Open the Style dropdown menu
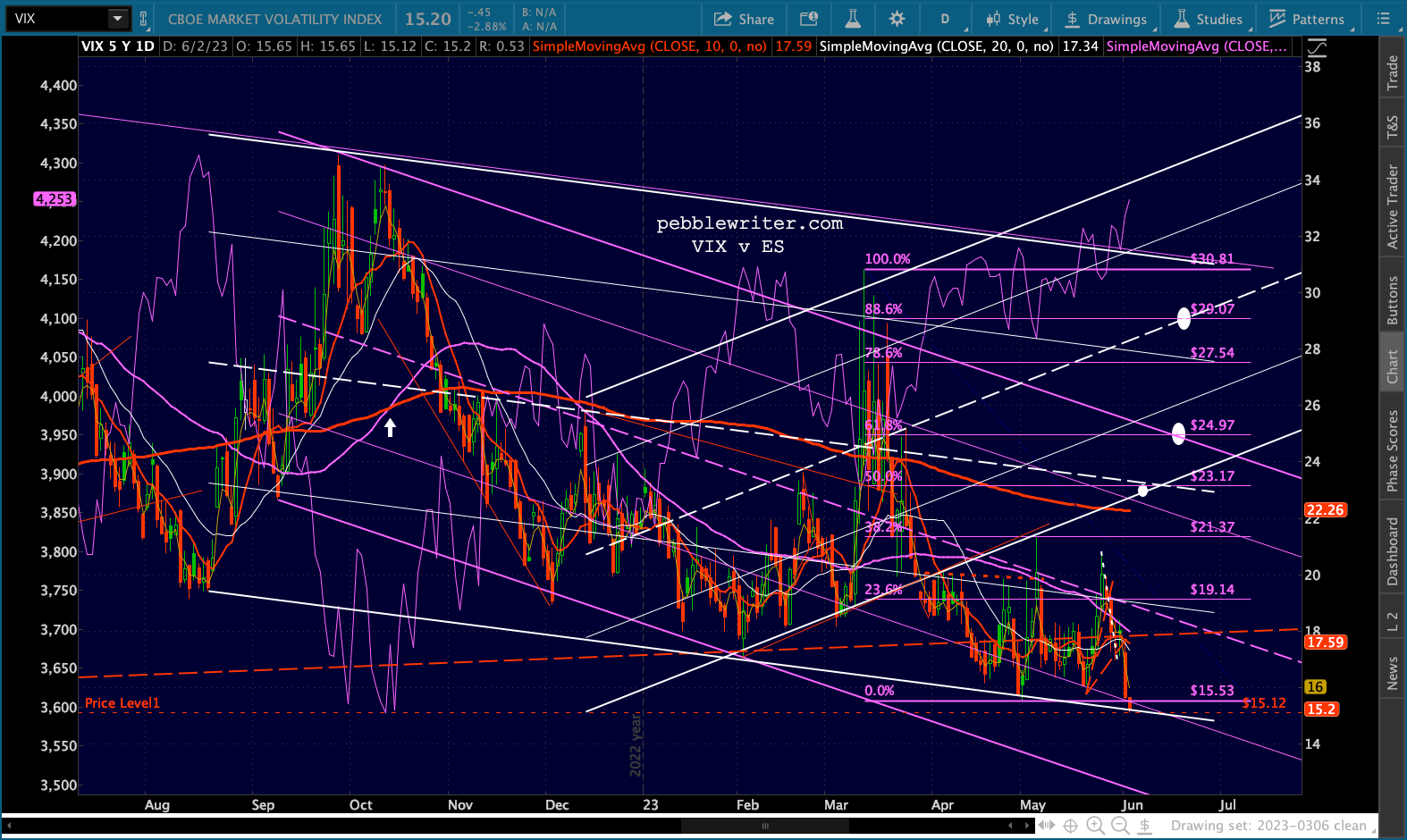This screenshot has height=840, width=1407. 1013,19
